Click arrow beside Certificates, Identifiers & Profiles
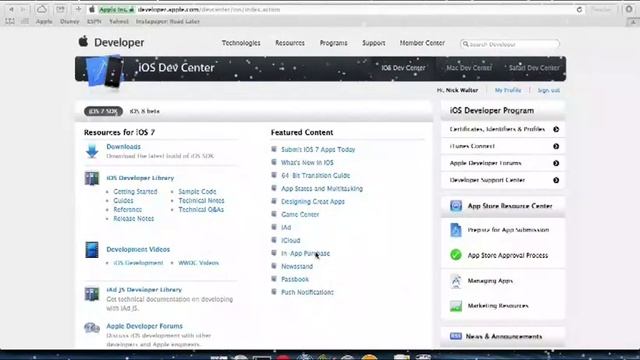The image size is (640, 360). click(556, 129)
